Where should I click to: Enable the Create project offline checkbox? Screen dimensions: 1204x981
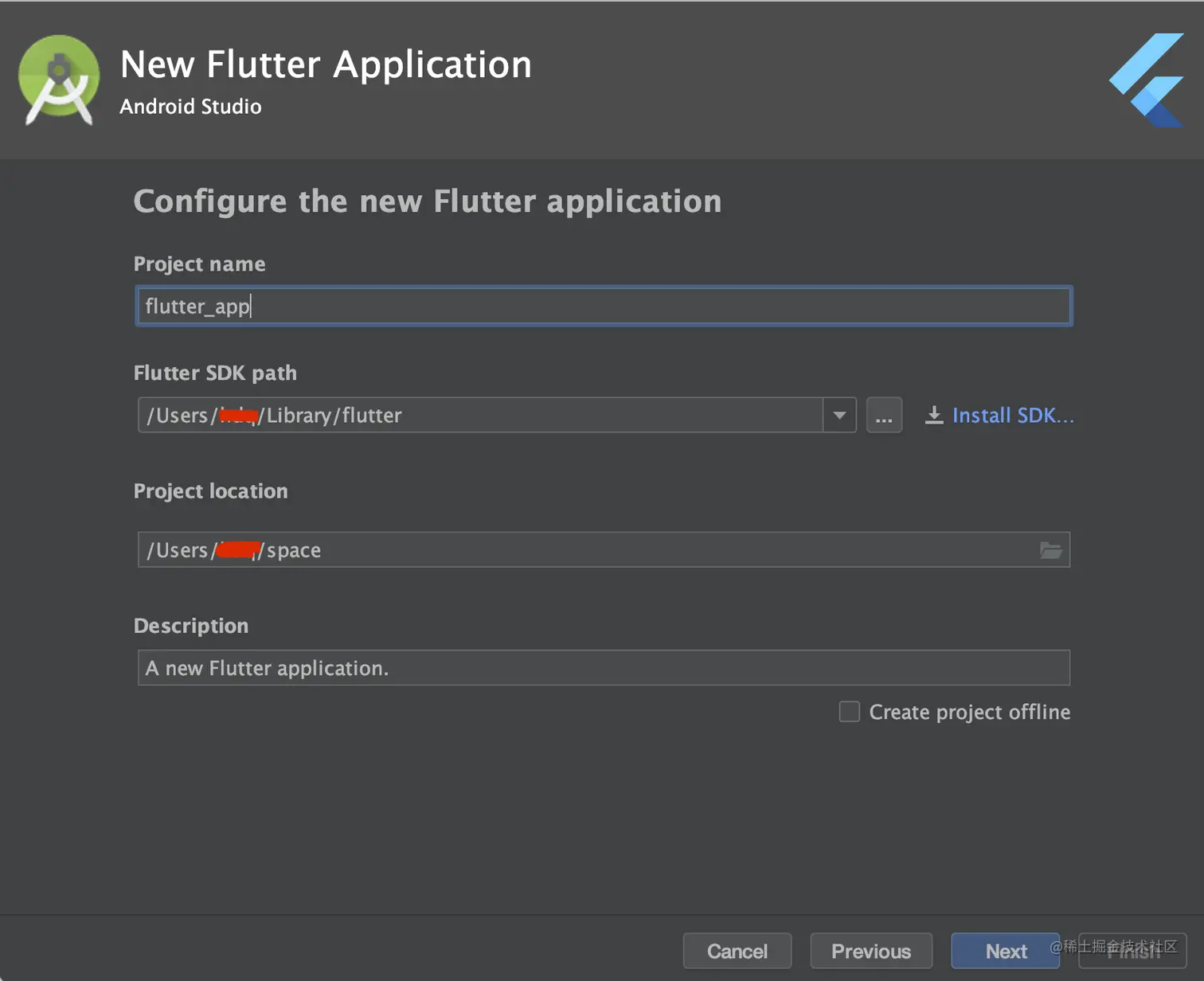(x=850, y=712)
